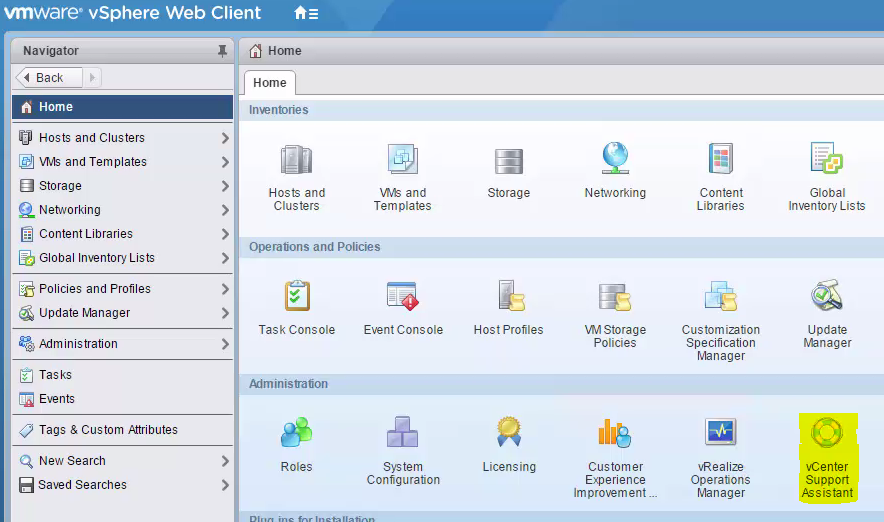Click the forward arrow next to Back

[x=92, y=78]
